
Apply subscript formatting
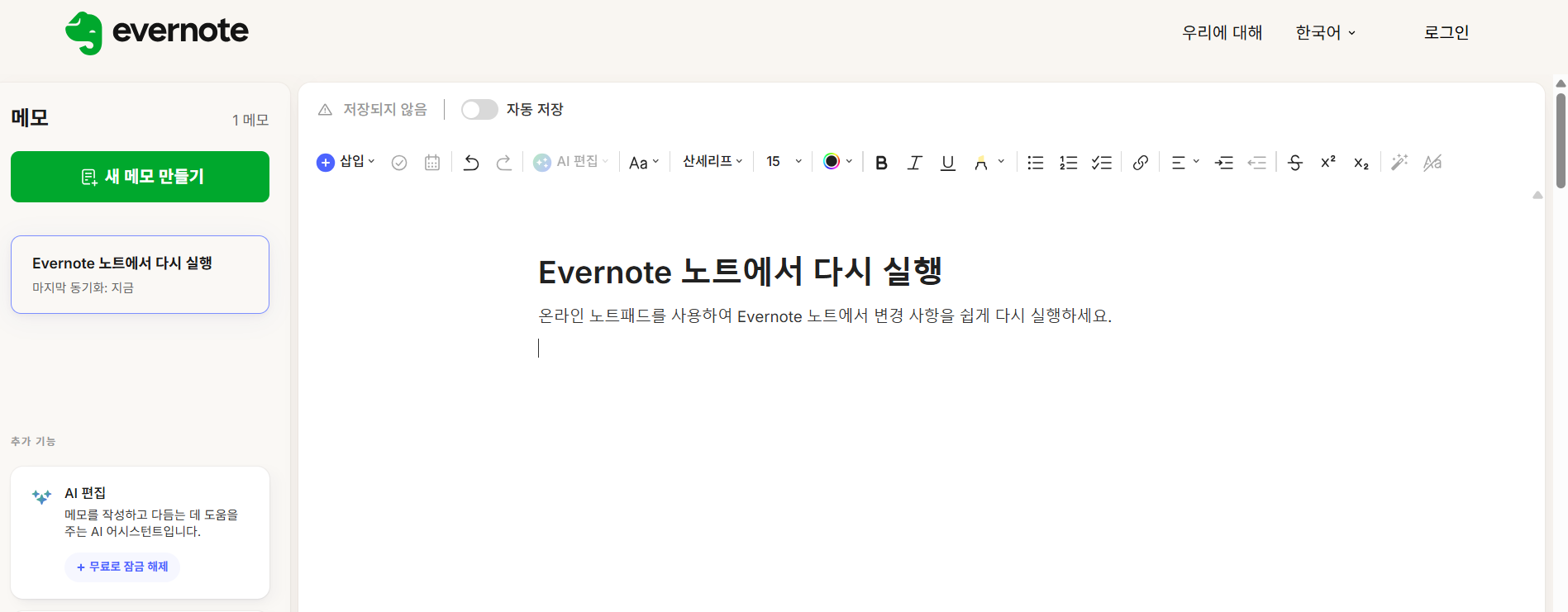click(1361, 164)
